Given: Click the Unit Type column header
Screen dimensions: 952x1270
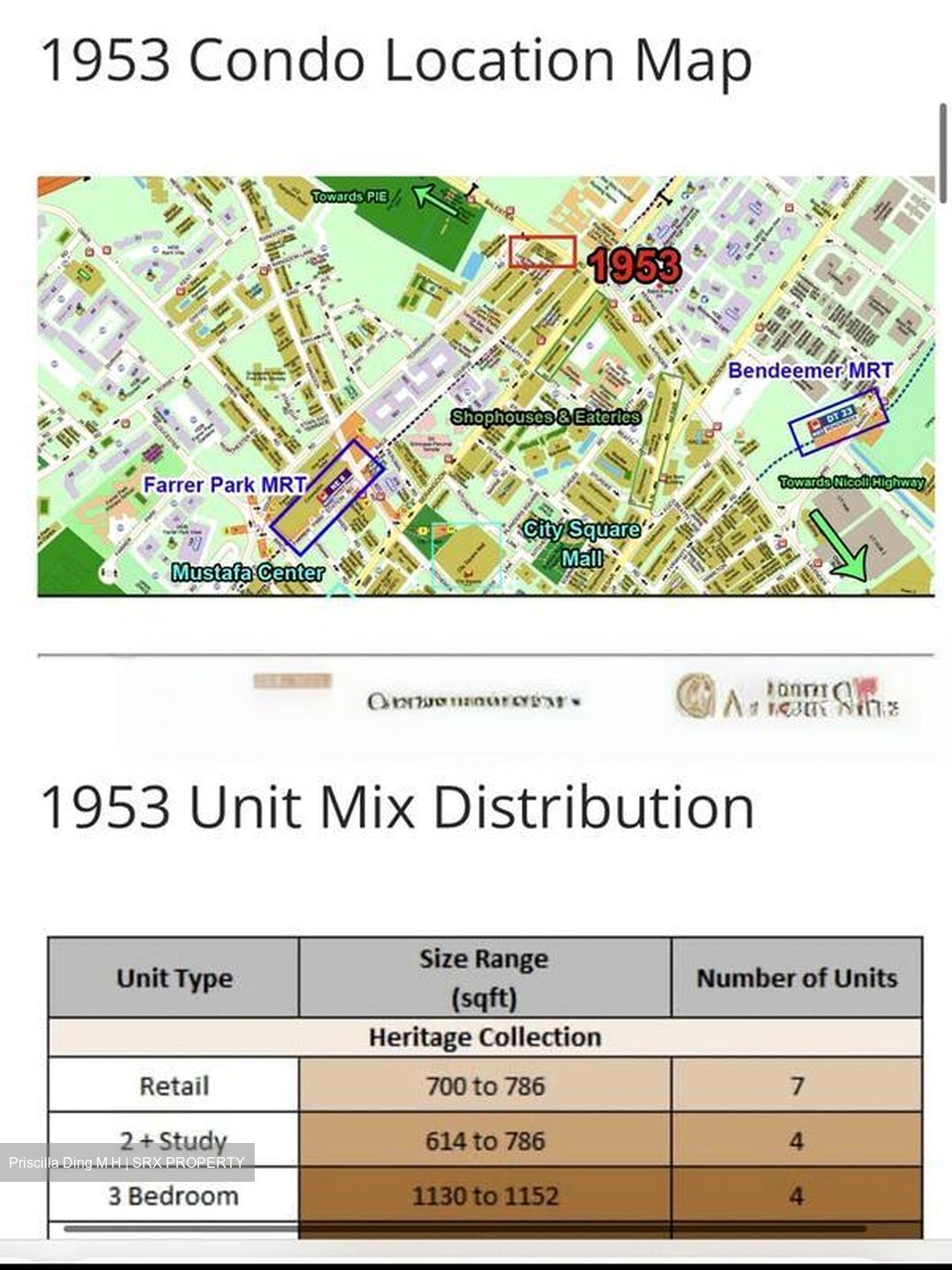Looking at the screenshot, I should 174,978.
